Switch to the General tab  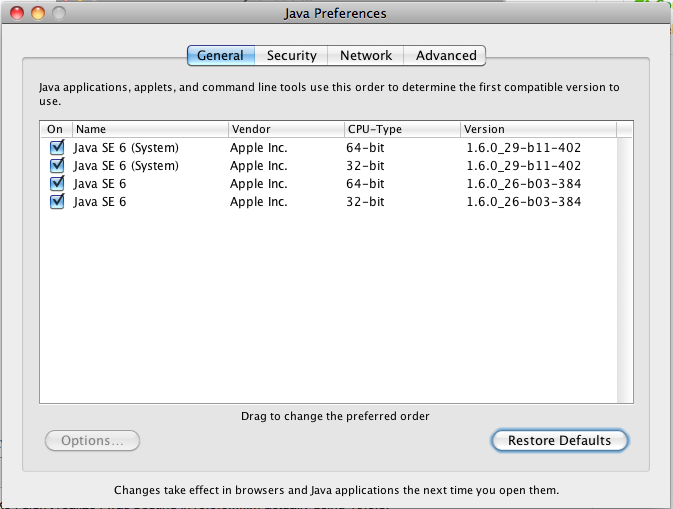(221, 55)
